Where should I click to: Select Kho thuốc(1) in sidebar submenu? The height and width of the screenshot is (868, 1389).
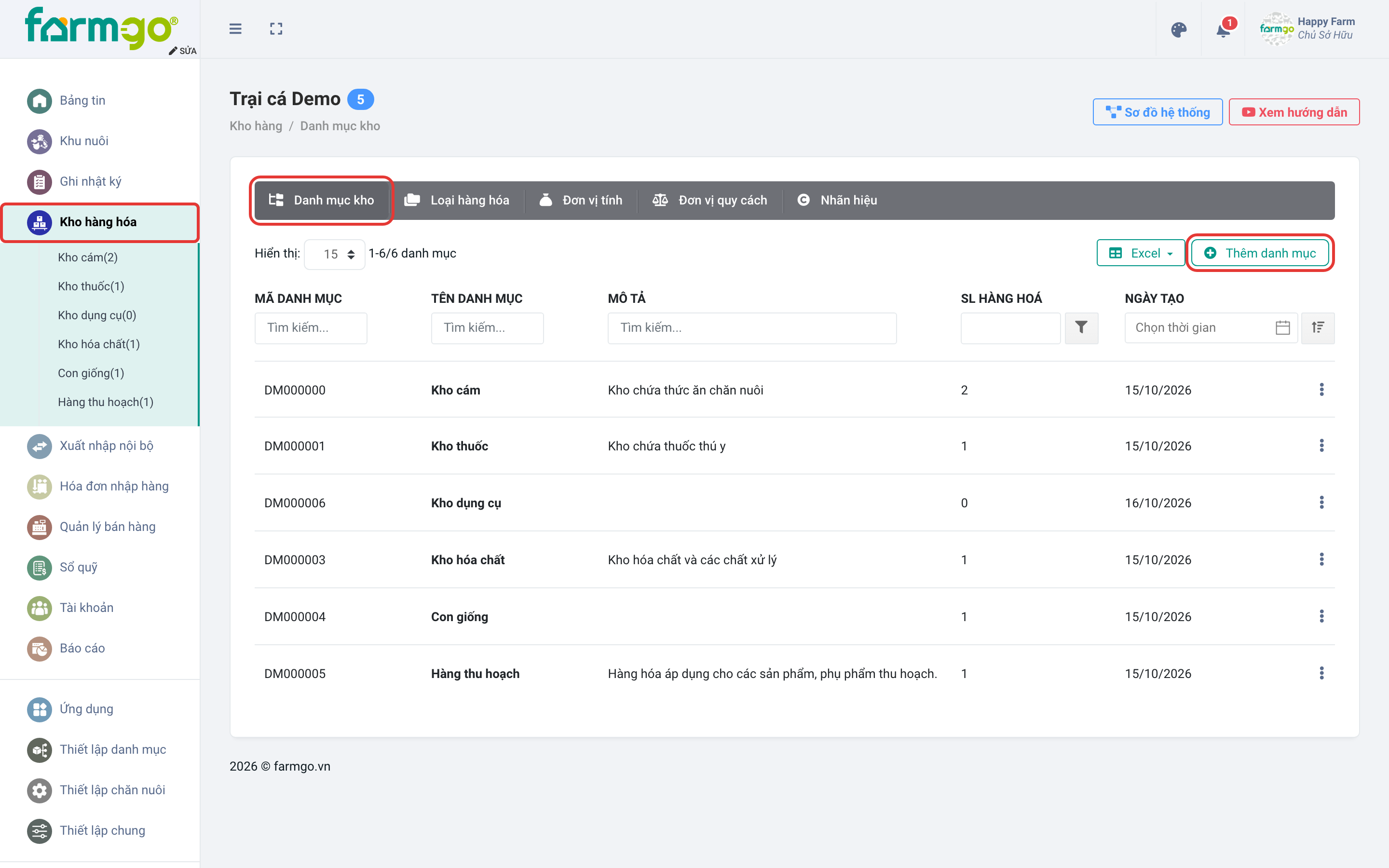pyautogui.click(x=91, y=286)
